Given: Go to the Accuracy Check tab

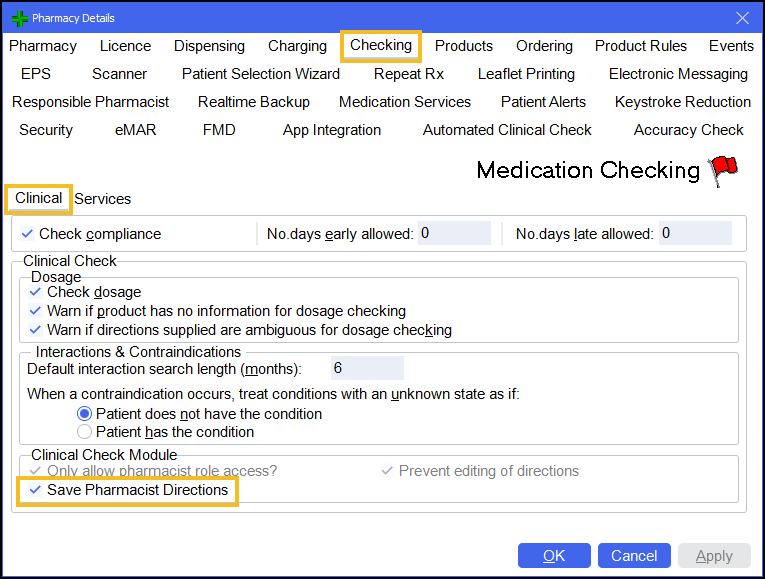Looking at the screenshot, I should (x=688, y=130).
